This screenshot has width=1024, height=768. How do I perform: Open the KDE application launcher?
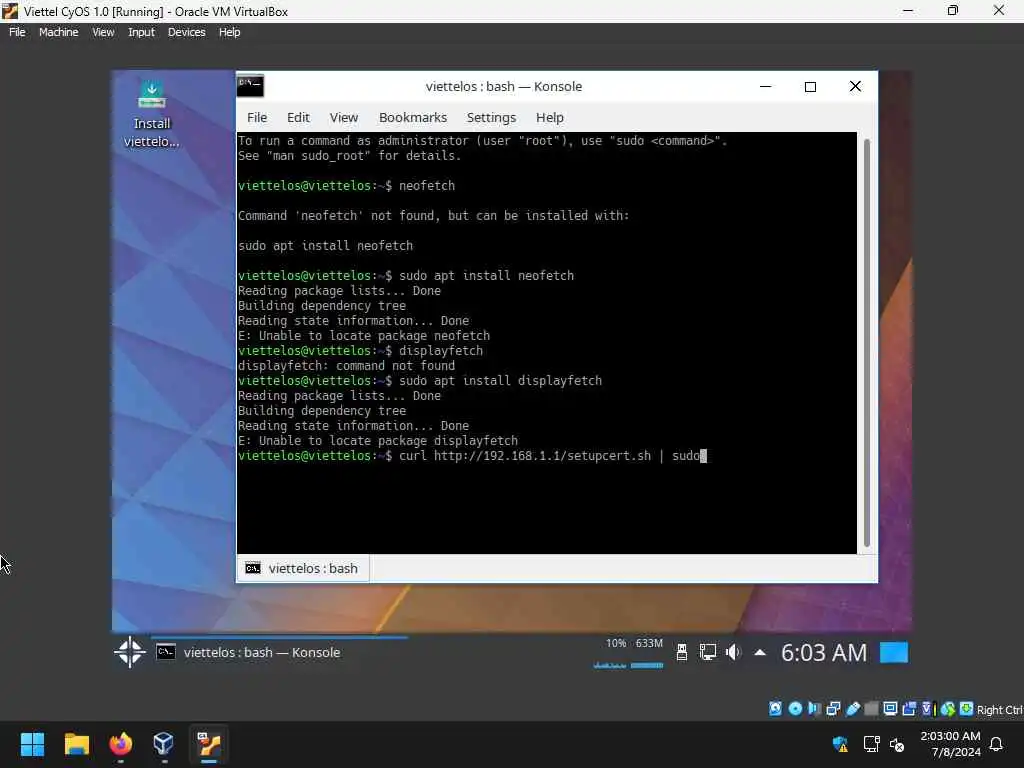(x=130, y=652)
